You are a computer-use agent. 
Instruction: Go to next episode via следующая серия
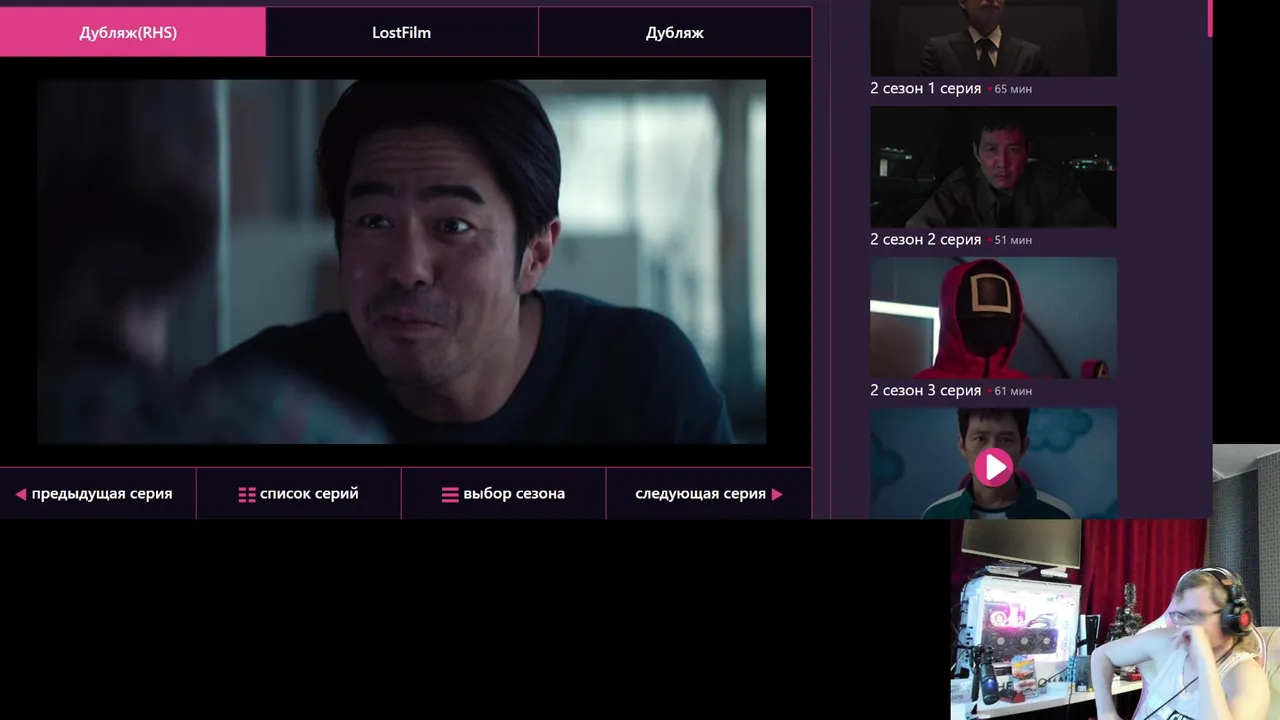pyautogui.click(x=709, y=494)
